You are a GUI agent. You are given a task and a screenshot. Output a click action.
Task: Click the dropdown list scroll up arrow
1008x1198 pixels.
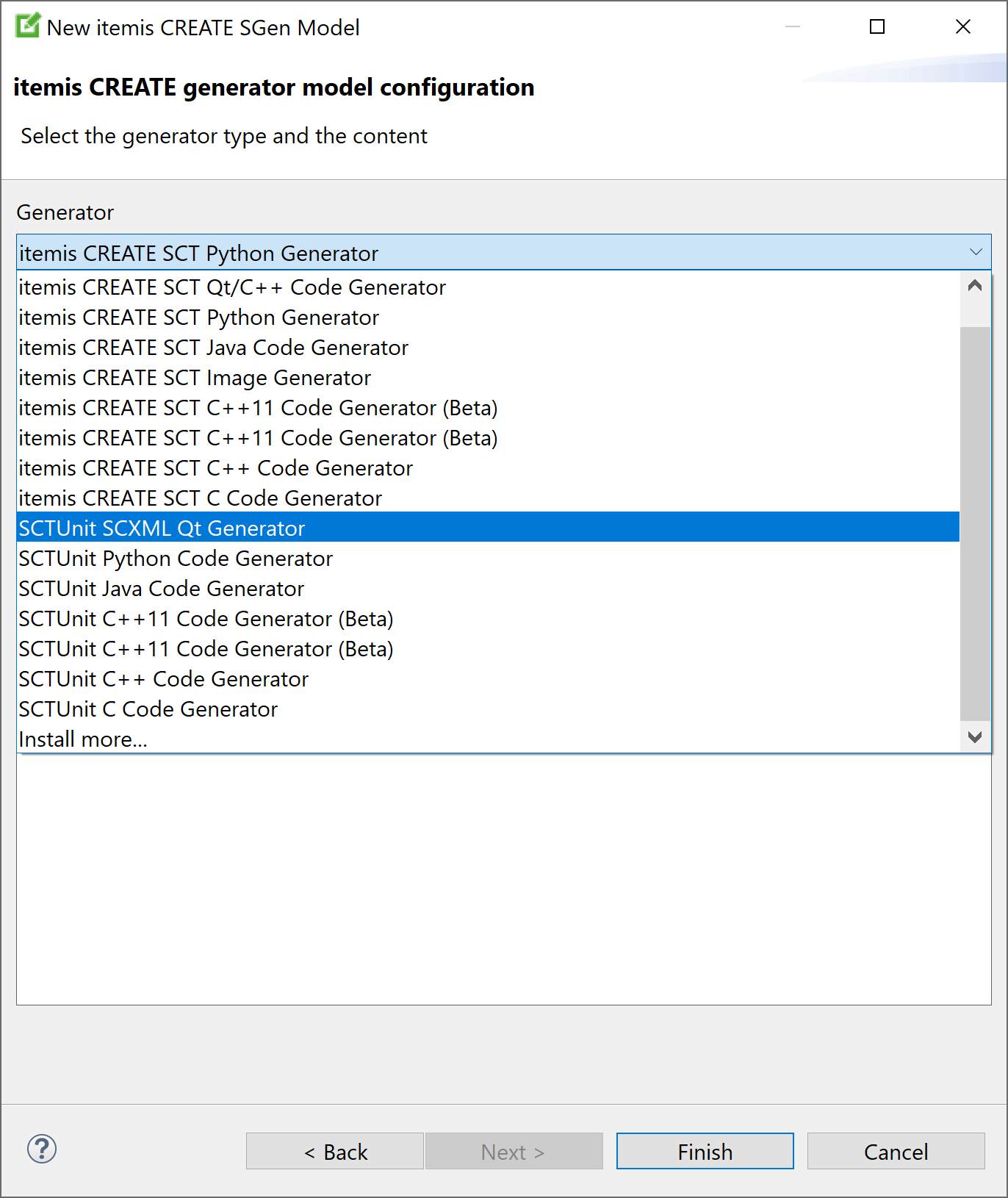(x=975, y=286)
